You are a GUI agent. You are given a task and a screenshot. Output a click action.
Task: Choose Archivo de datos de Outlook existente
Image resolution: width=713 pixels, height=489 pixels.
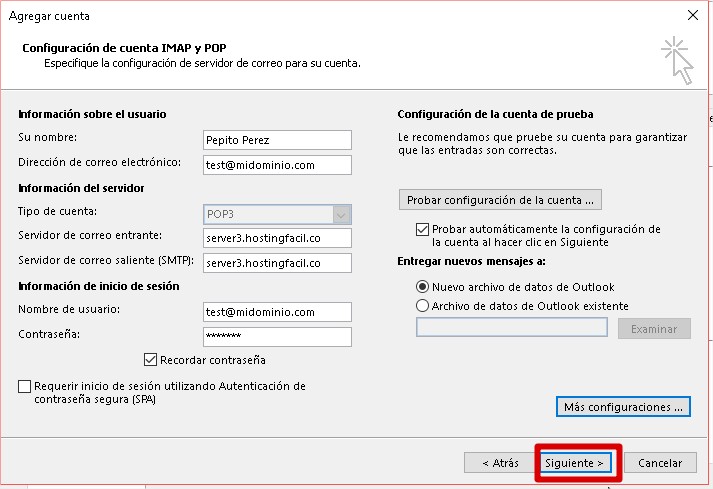[x=423, y=306]
